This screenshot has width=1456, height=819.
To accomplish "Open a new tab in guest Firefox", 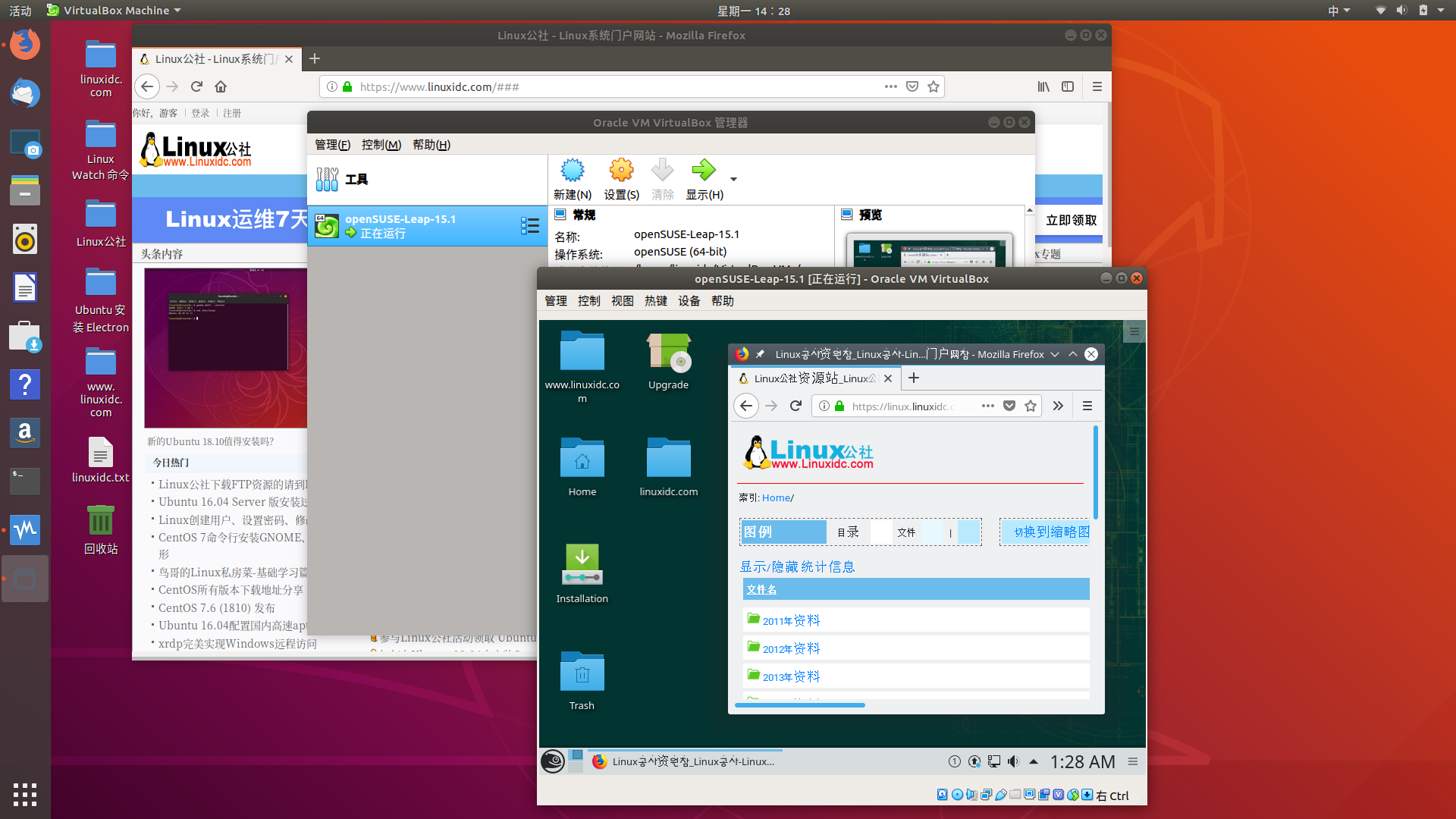I will coord(914,378).
